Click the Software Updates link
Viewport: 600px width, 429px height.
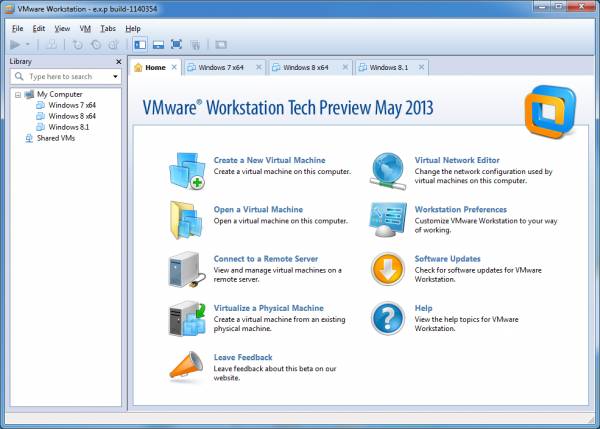click(447, 259)
